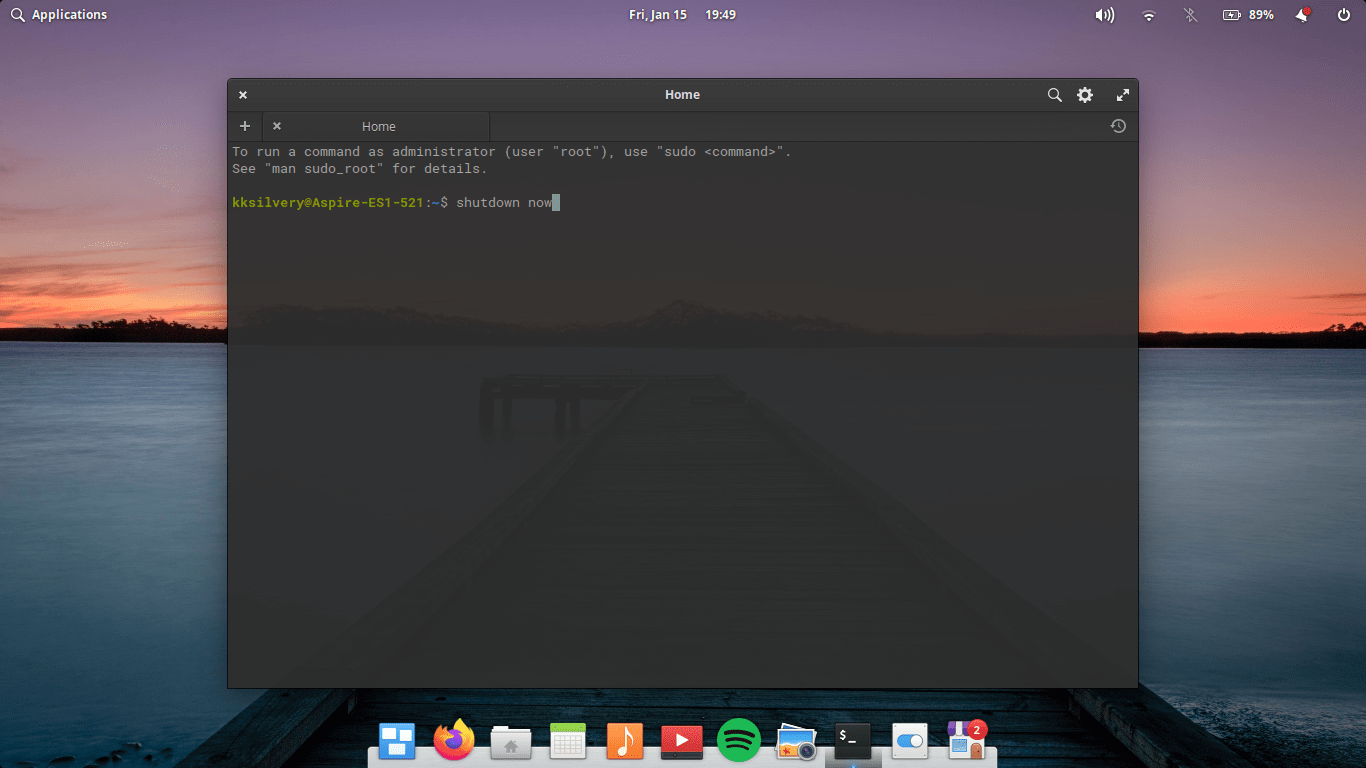1366x768 pixels.
Task: Open the Bluetooth indicator
Action: (x=1190, y=15)
